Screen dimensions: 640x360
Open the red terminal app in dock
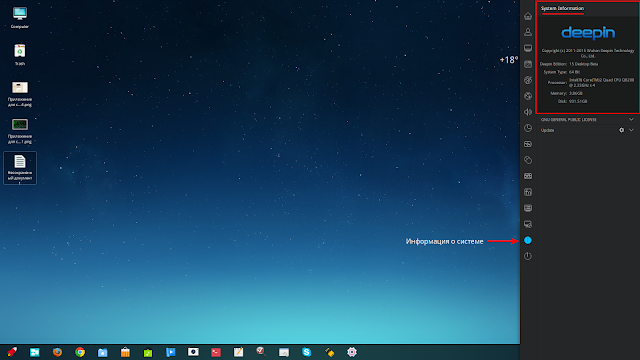[x=216, y=352]
